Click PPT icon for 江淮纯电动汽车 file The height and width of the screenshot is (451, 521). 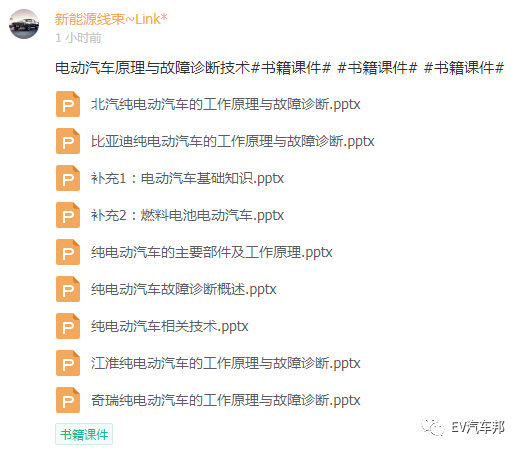(68, 363)
